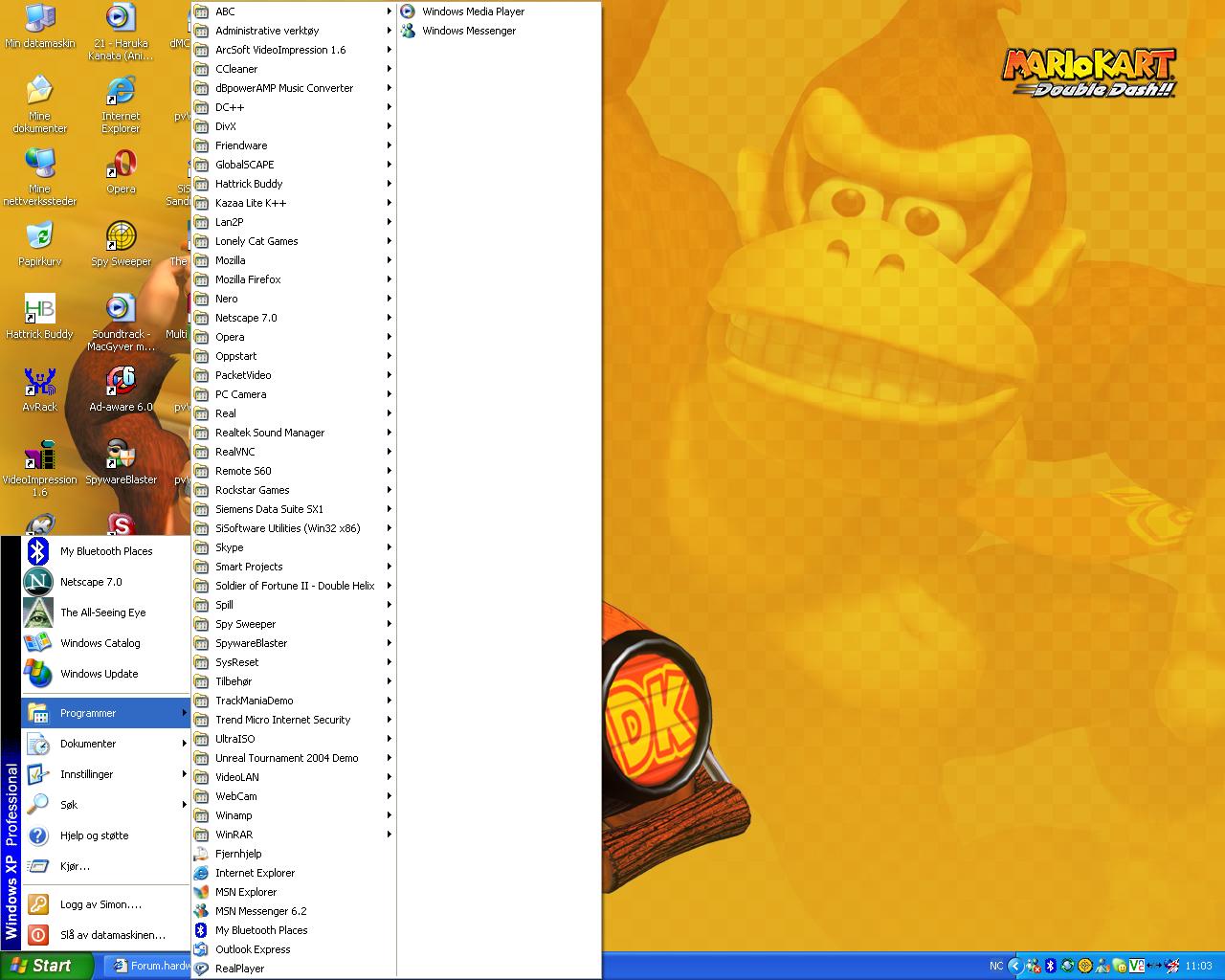Select the Internet Explorer desktop shortcut
The height and width of the screenshot is (980, 1225).
(x=121, y=104)
